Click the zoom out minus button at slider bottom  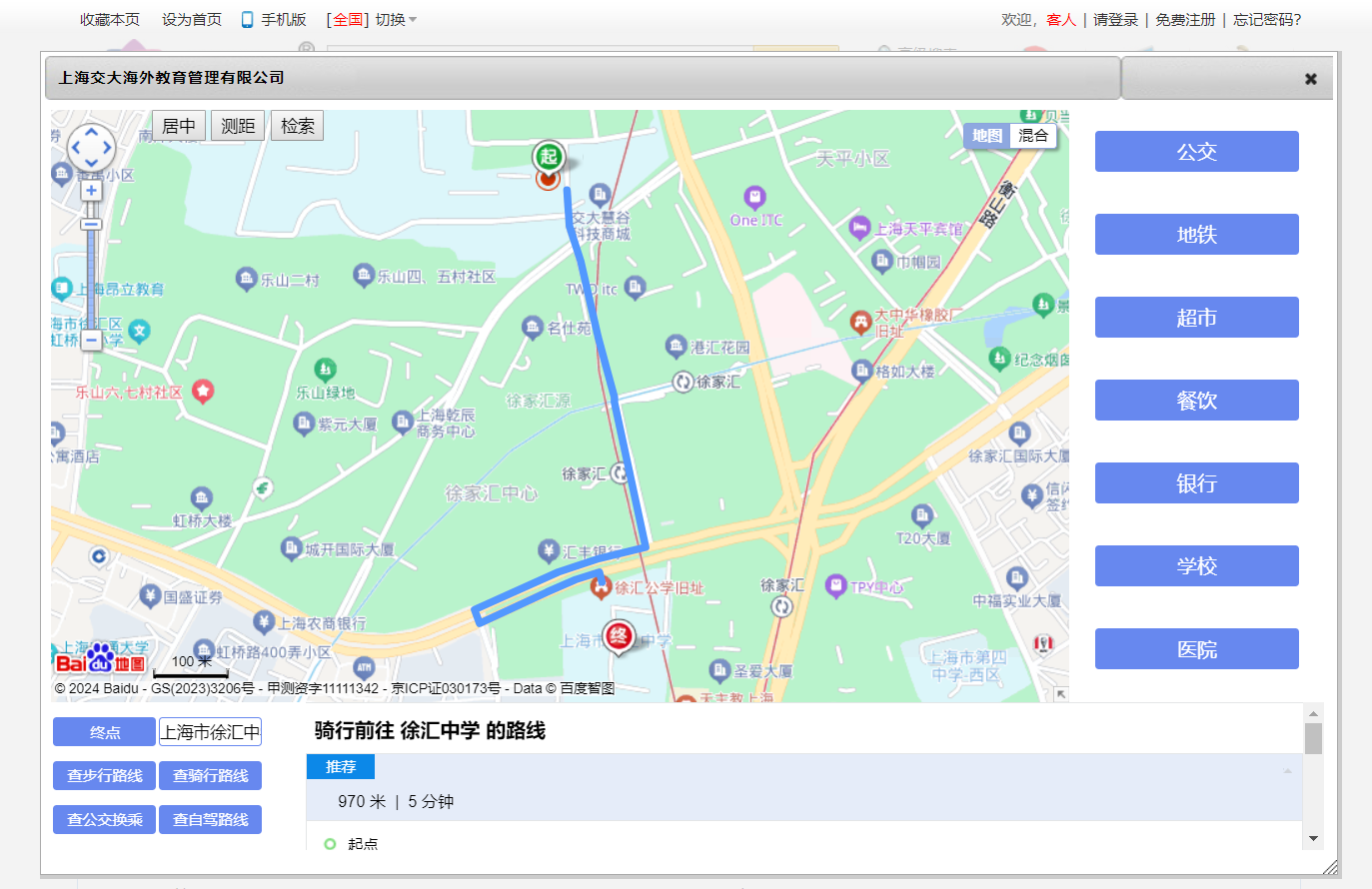91,341
